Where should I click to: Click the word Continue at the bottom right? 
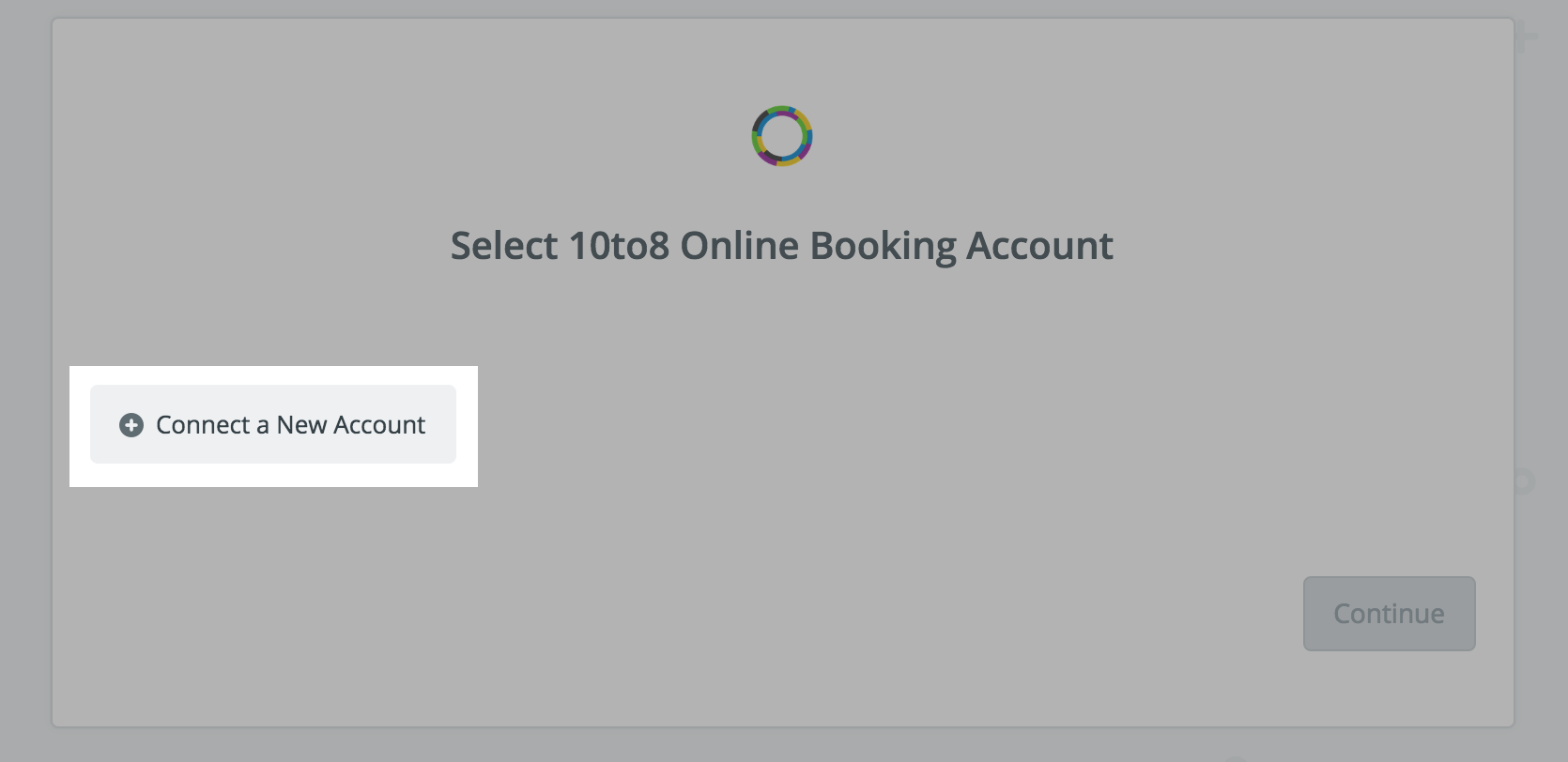[x=1389, y=614]
